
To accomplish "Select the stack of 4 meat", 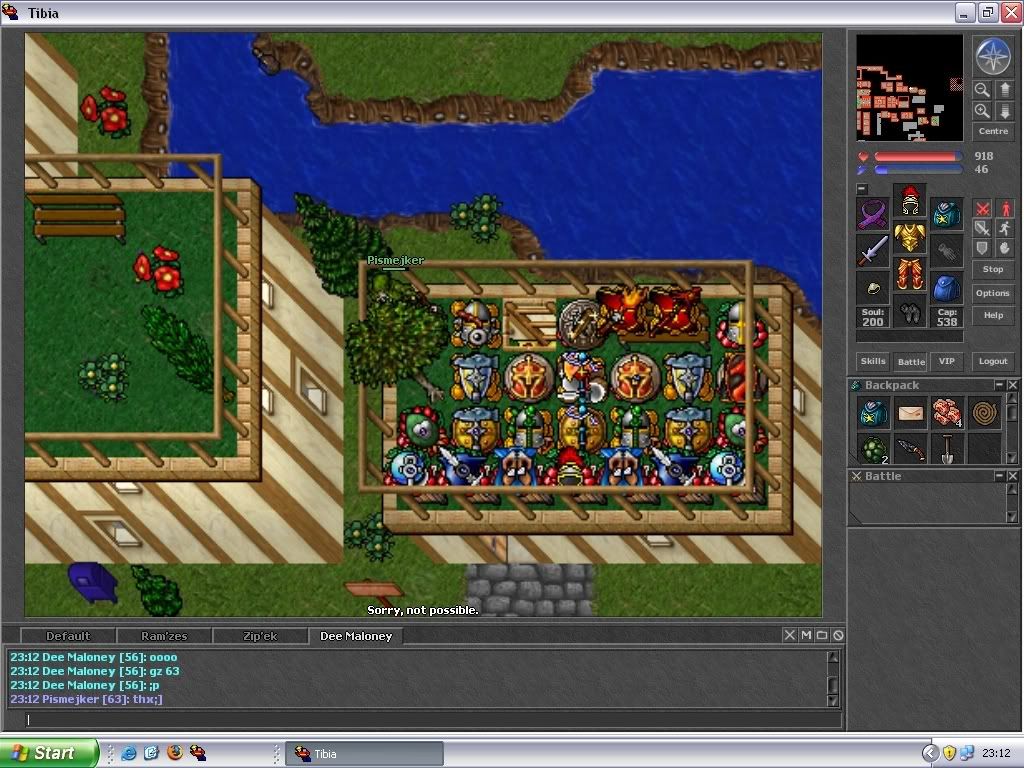I will point(948,413).
